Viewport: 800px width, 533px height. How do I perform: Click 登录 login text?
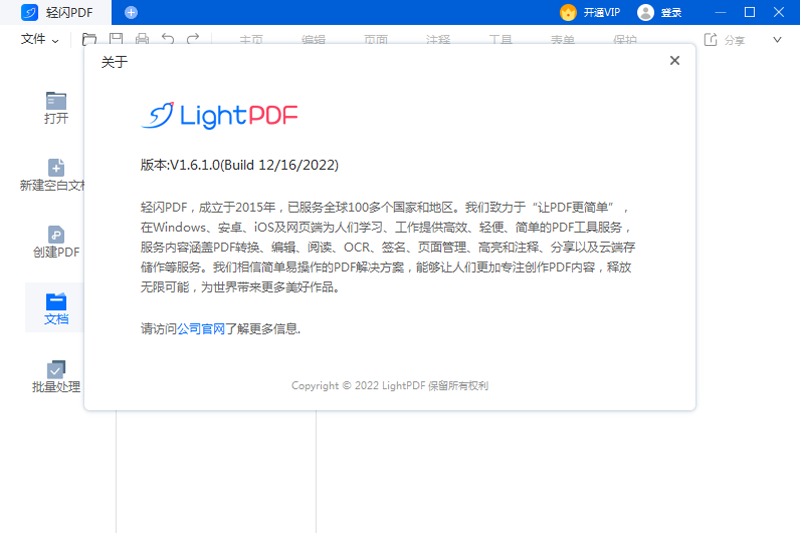(671, 13)
